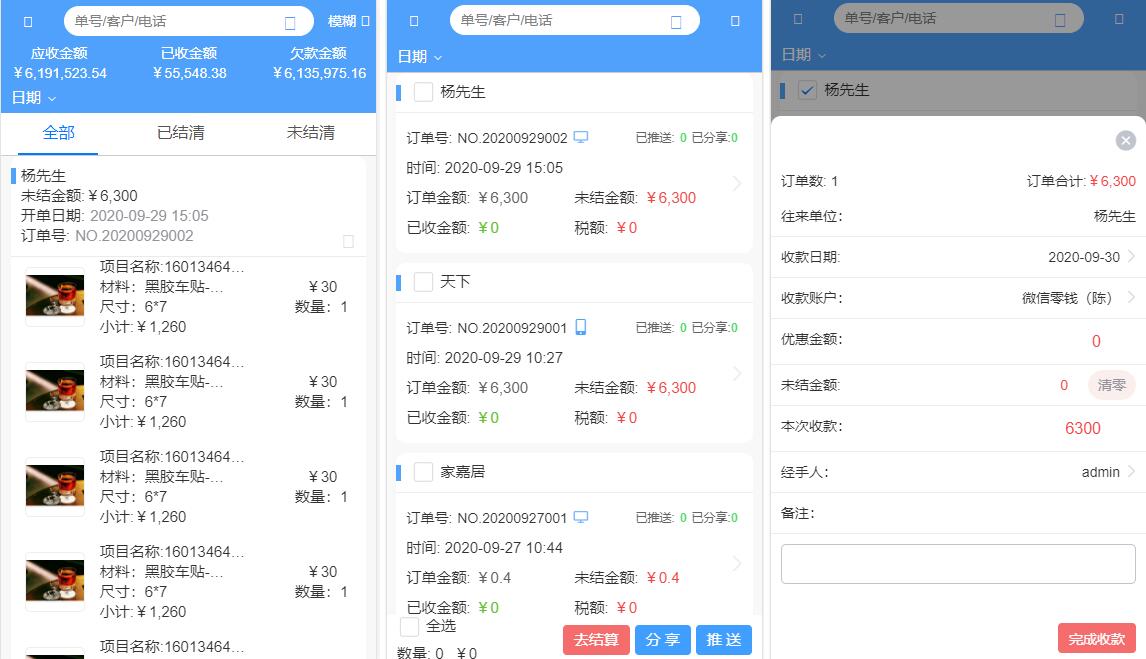Tick the unchecked 杨先生 order checkbox
This screenshot has height=659, width=1146.
point(423,92)
